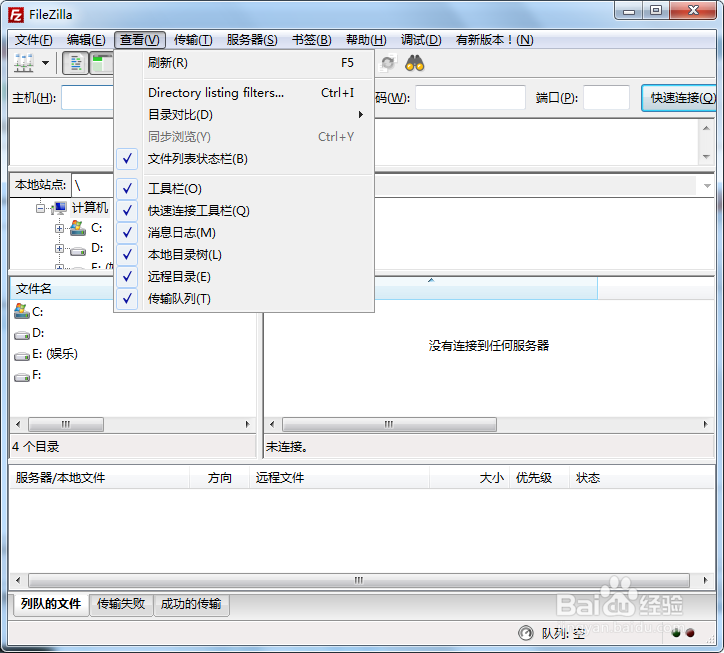Open the 传输(T) menu
The image size is (724, 653).
click(193, 40)
